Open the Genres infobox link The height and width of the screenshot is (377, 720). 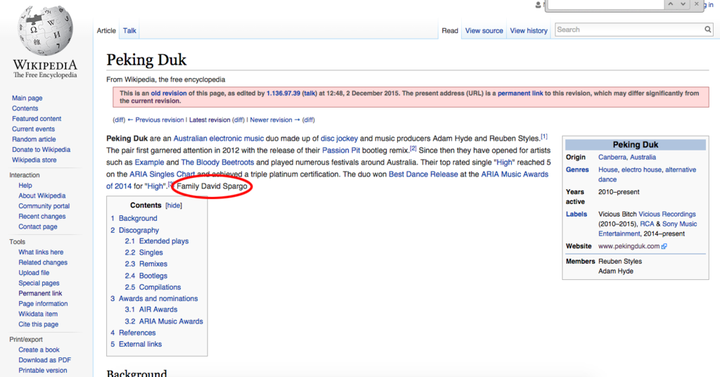577,169
